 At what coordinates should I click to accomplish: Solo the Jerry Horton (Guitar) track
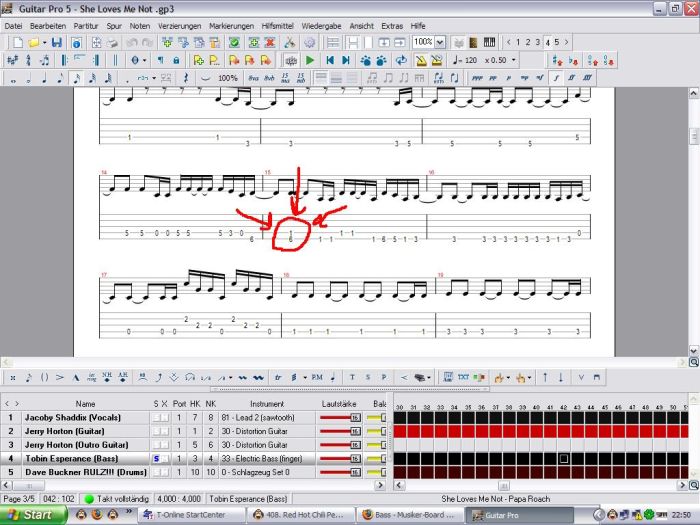click(x=156, y=432)
